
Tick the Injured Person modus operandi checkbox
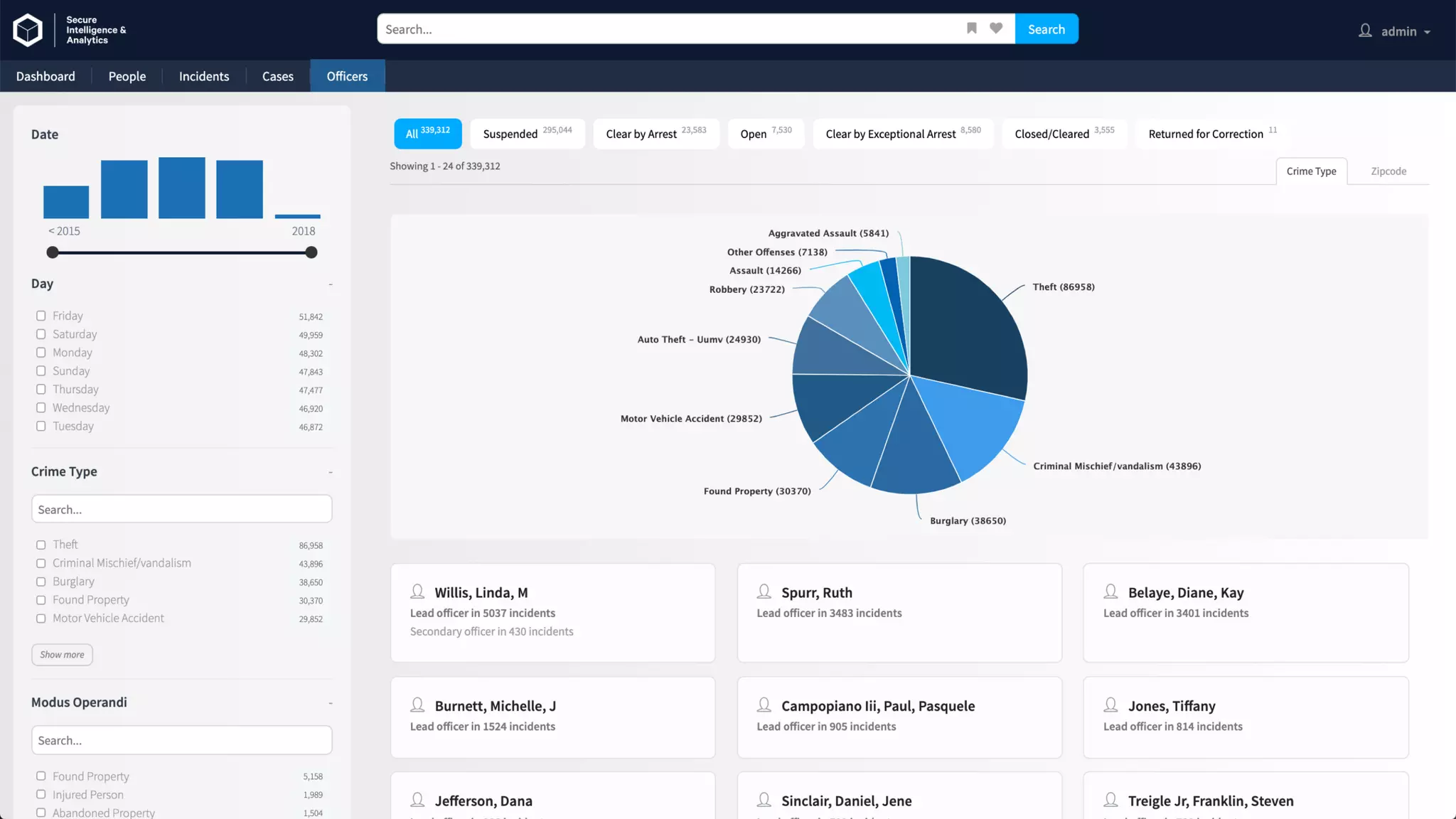click(x=41, y=794)
